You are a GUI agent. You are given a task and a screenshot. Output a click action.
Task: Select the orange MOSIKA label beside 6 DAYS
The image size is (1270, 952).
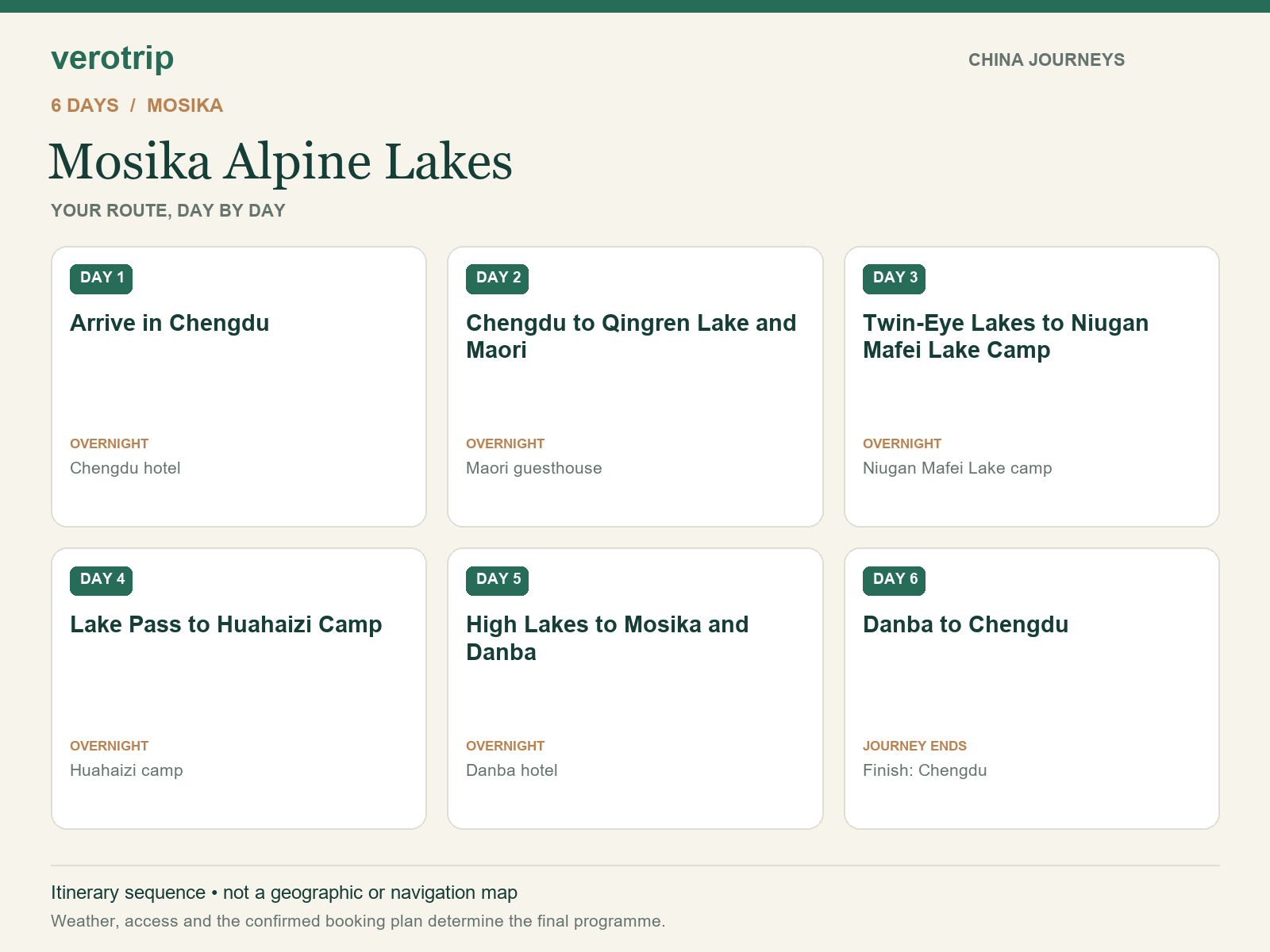click(x=185, y=106)
